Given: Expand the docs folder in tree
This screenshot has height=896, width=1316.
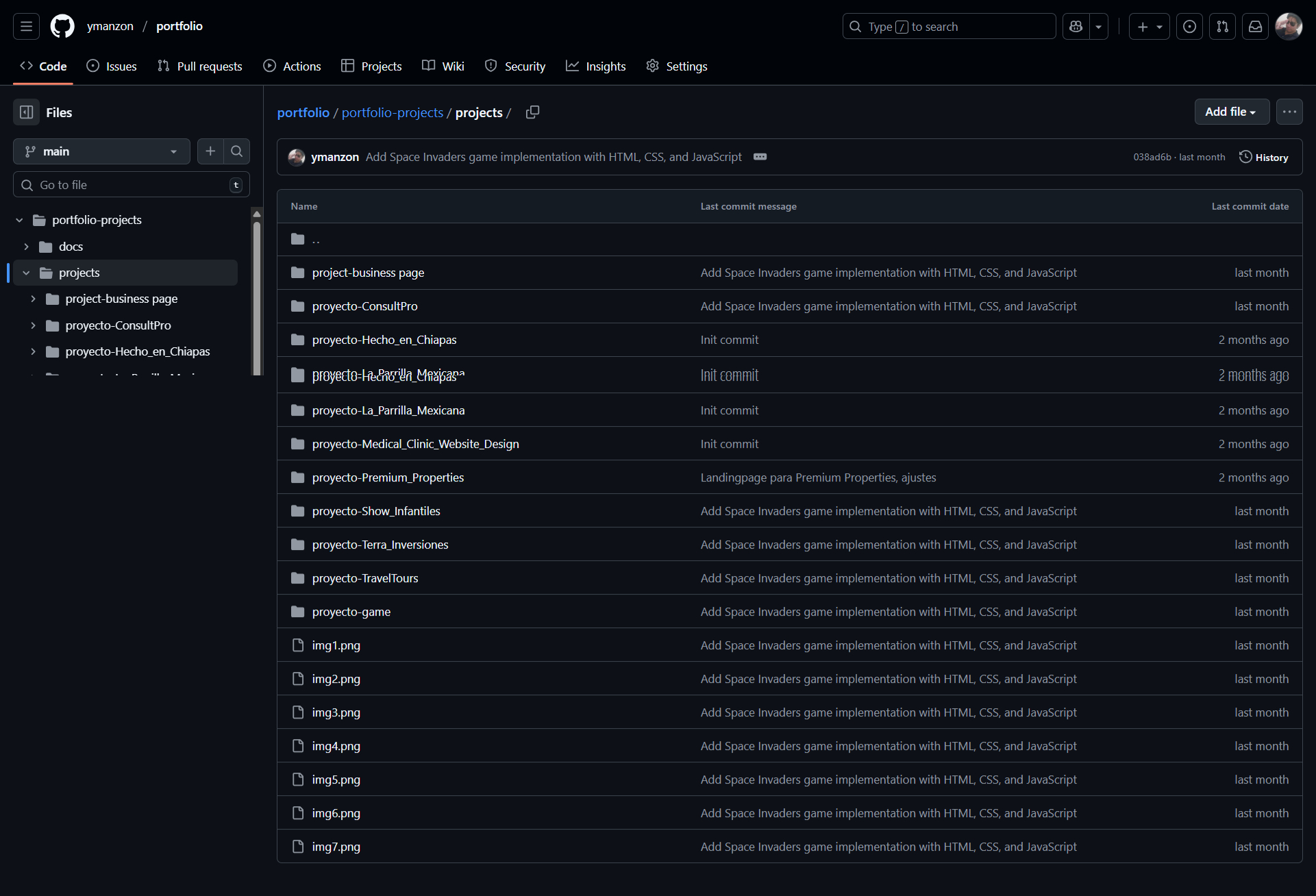Looking at the screenshot, I should [26, 247].
